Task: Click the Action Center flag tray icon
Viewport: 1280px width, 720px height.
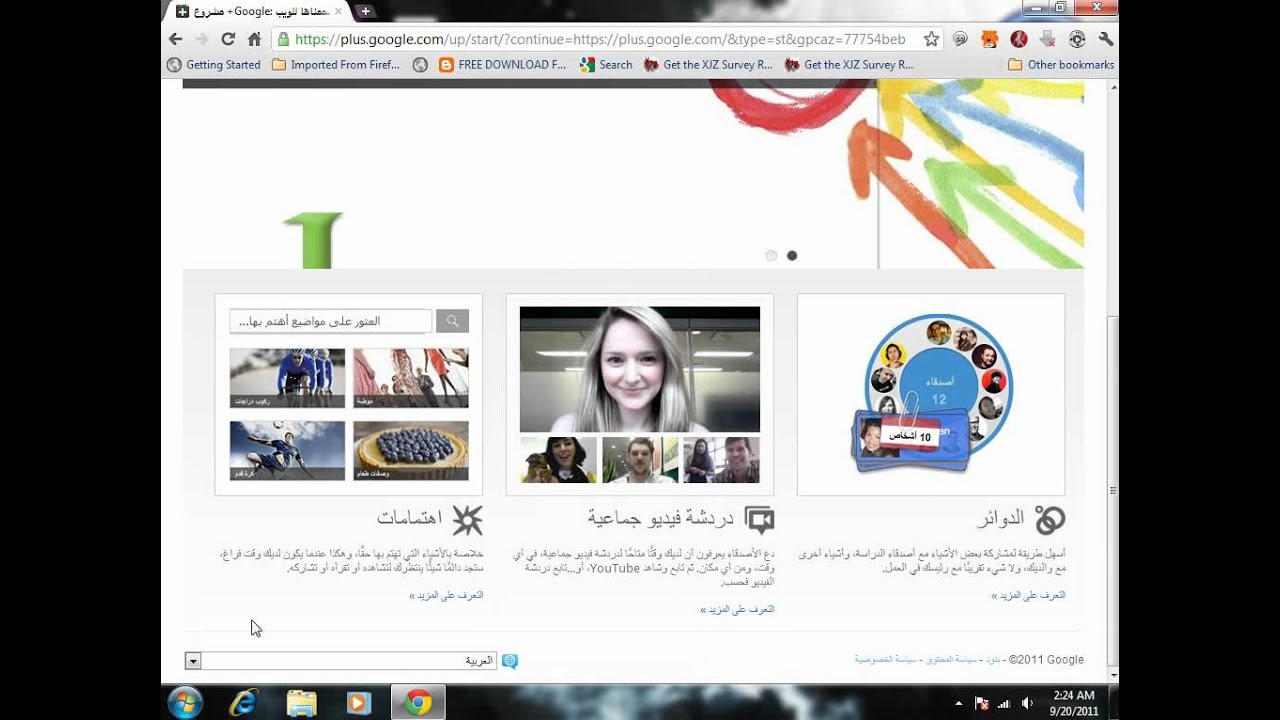Action: pyautogui.click(x=981, y=703)
